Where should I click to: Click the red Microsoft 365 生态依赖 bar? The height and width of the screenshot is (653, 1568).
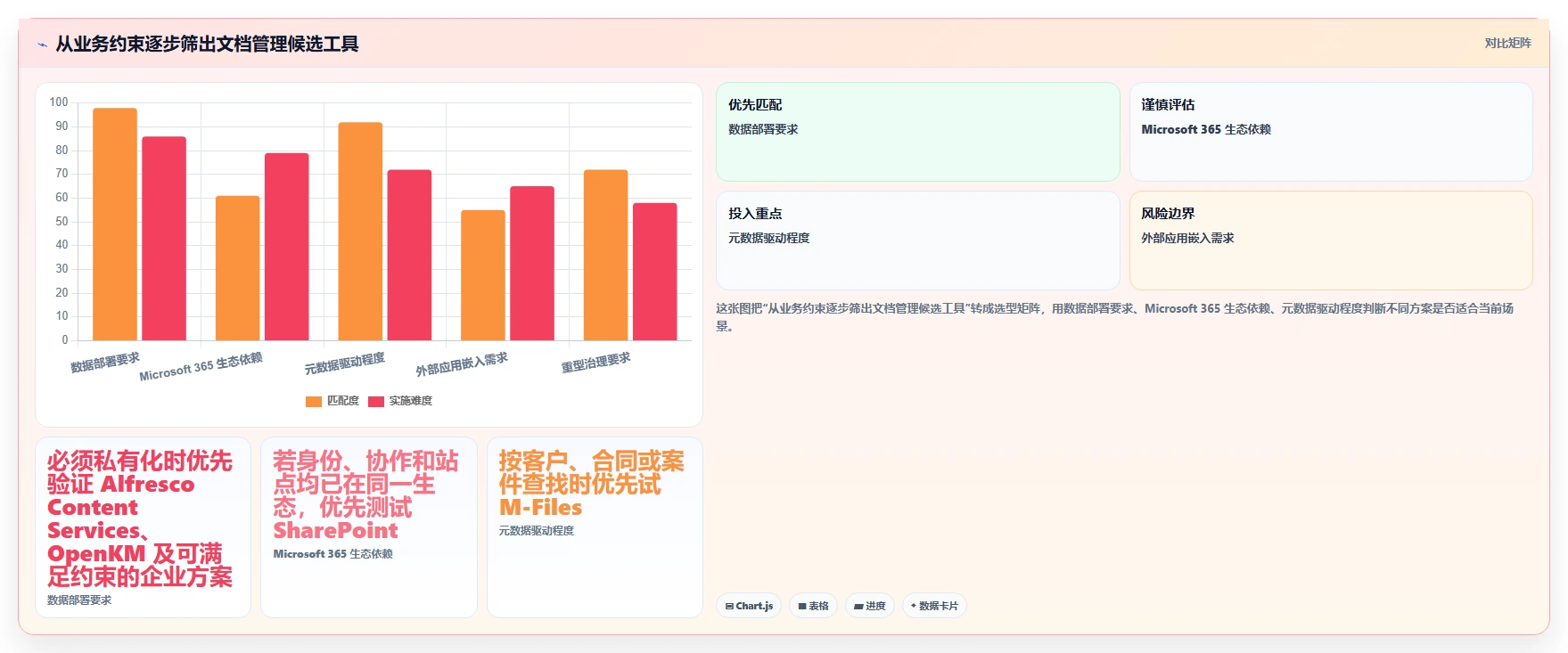(287, 247)
